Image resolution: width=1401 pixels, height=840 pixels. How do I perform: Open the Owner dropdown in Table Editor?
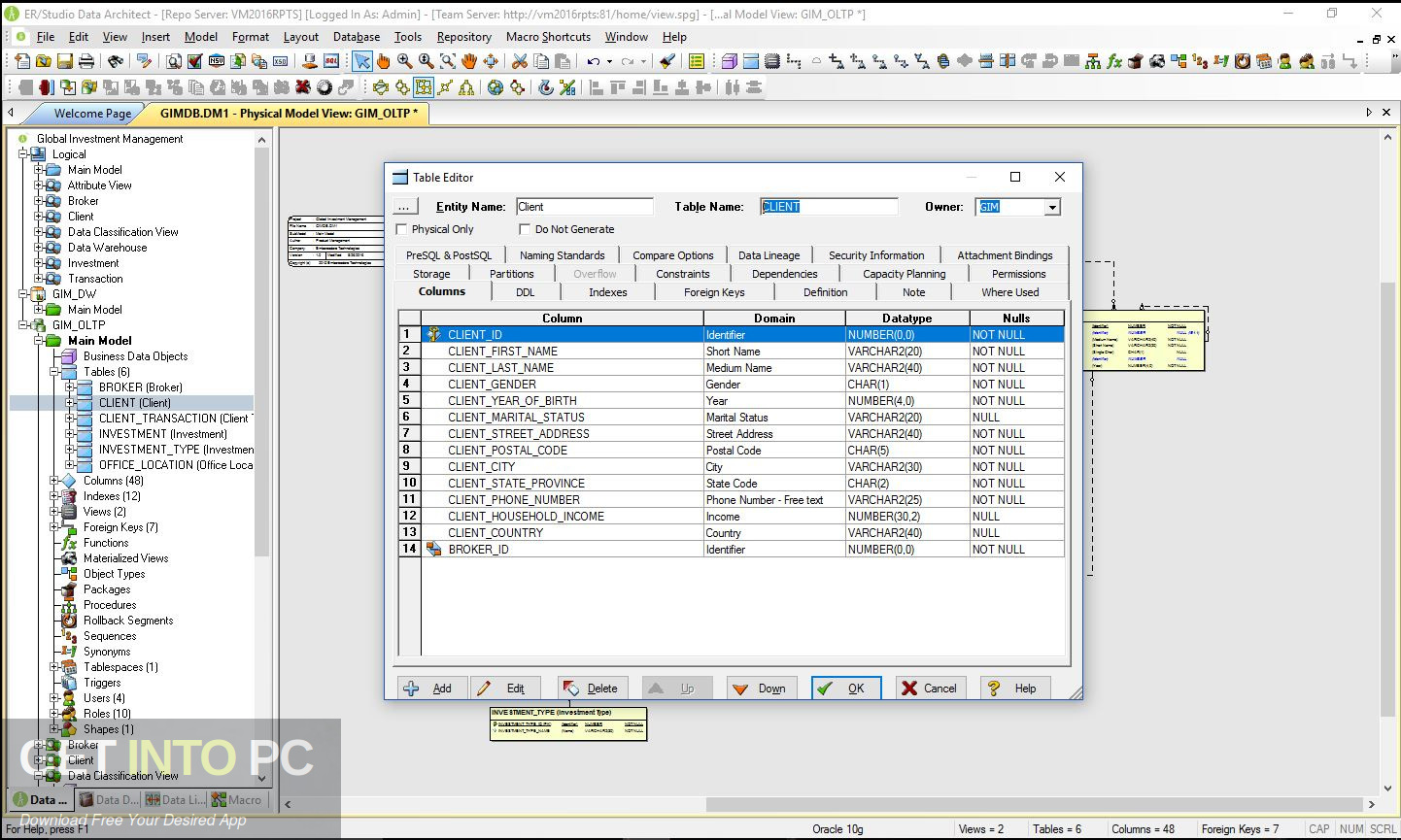(1051, 207)
